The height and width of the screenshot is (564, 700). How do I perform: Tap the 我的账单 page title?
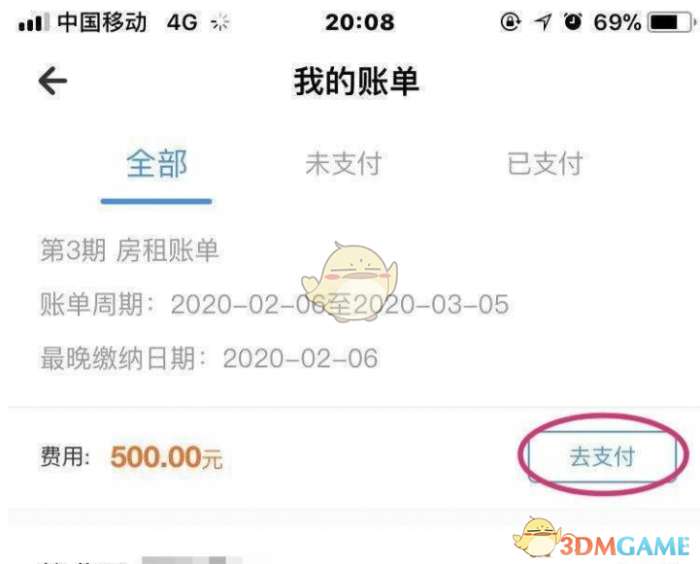[x=356, y=81]
